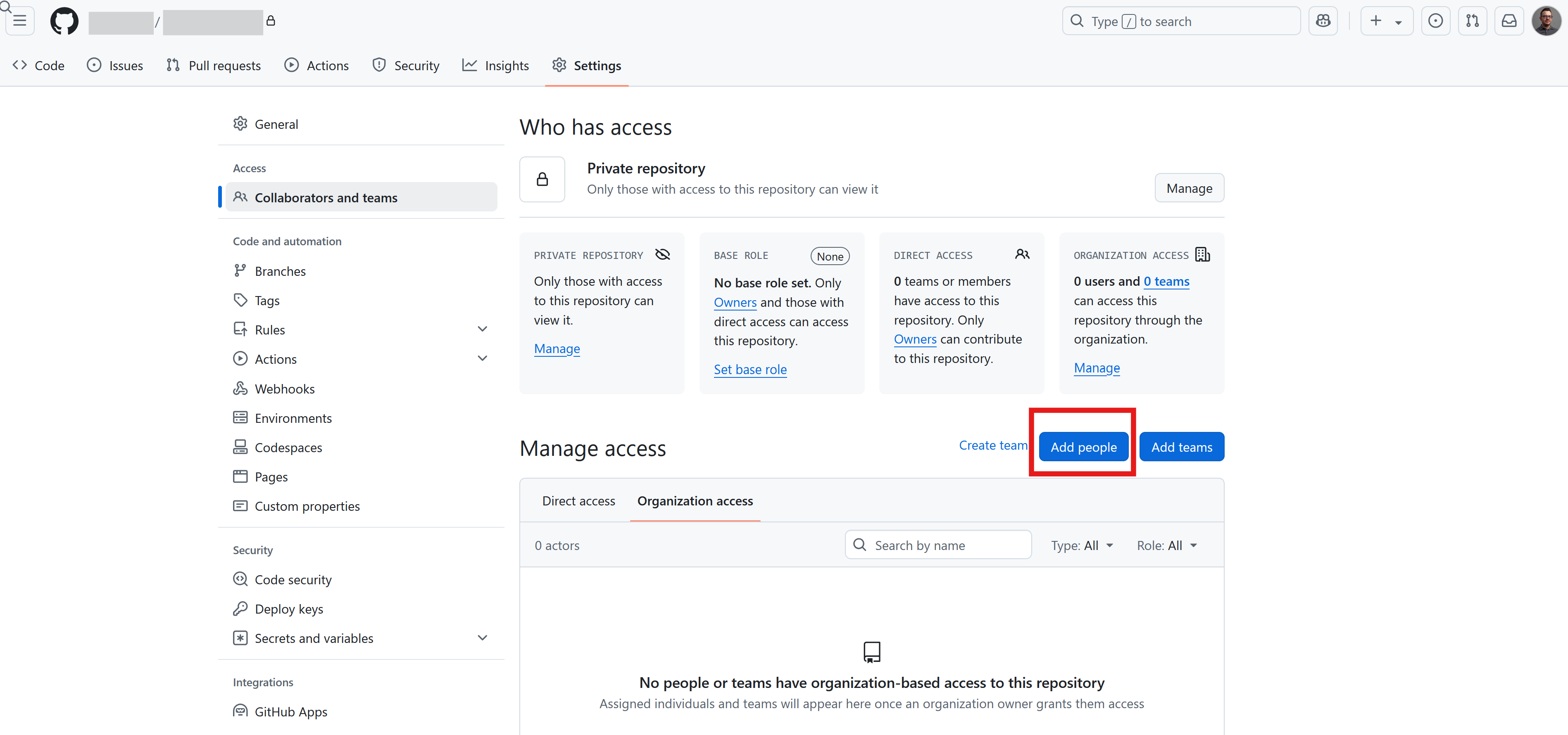Open Deploy keys settings
The image size is (1568, 735).
[x=361, y=609]
